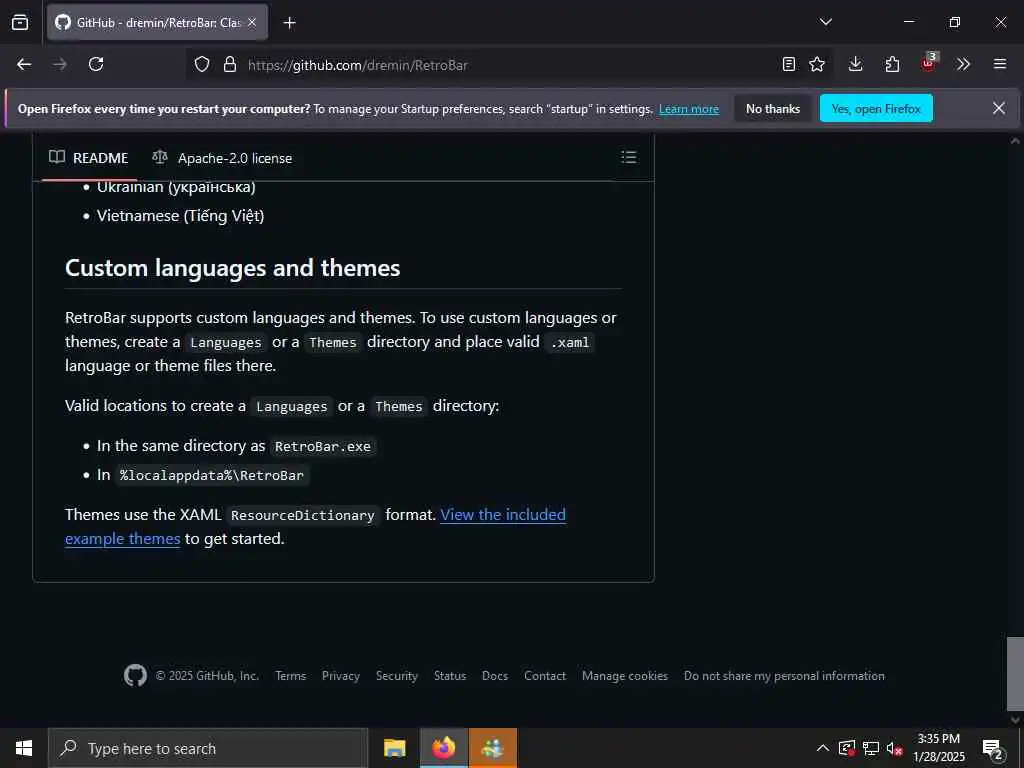Open Privacy footer link

click(x=341, y=676)
